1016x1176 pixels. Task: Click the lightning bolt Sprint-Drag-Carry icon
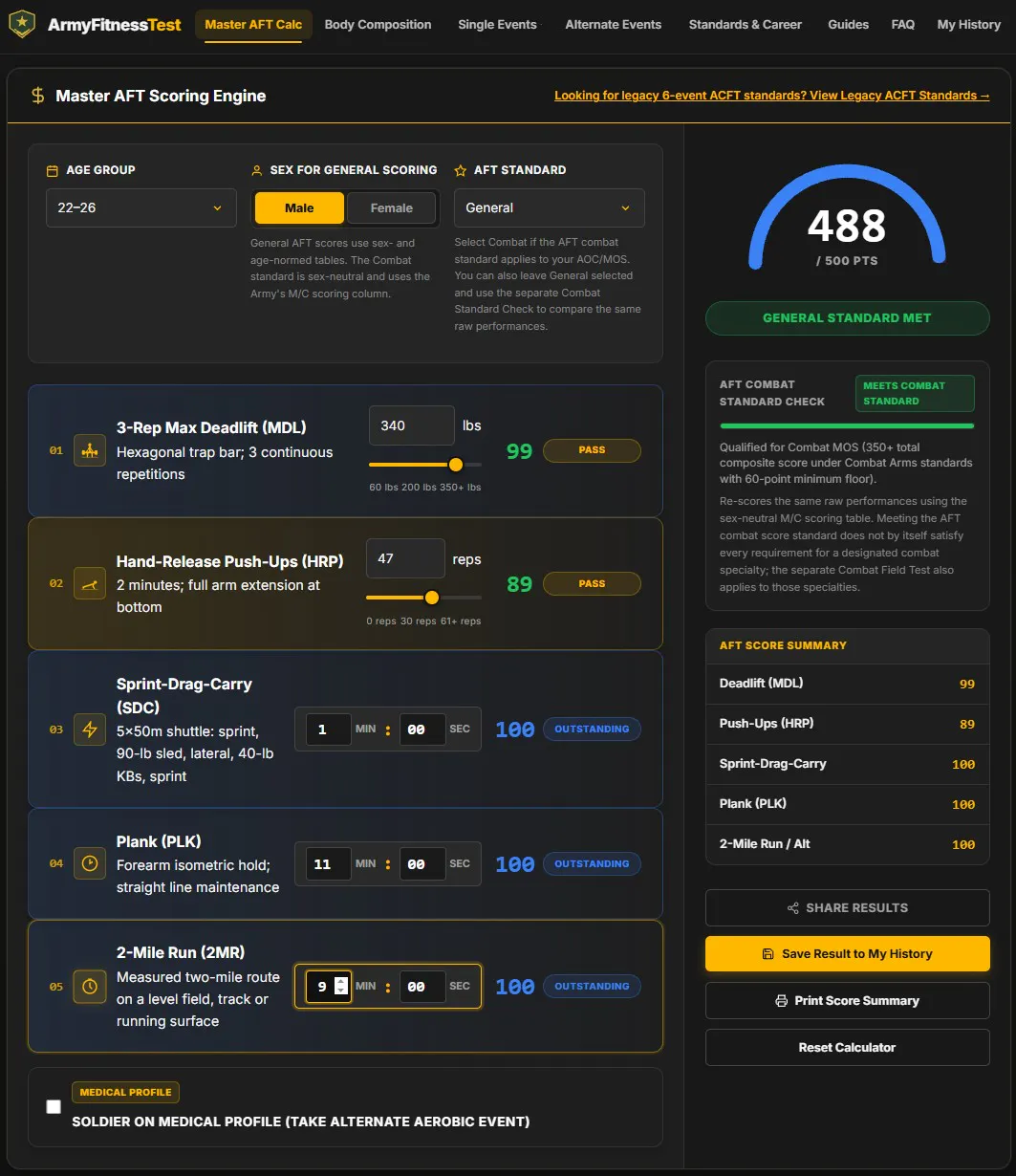coord(90,730)
